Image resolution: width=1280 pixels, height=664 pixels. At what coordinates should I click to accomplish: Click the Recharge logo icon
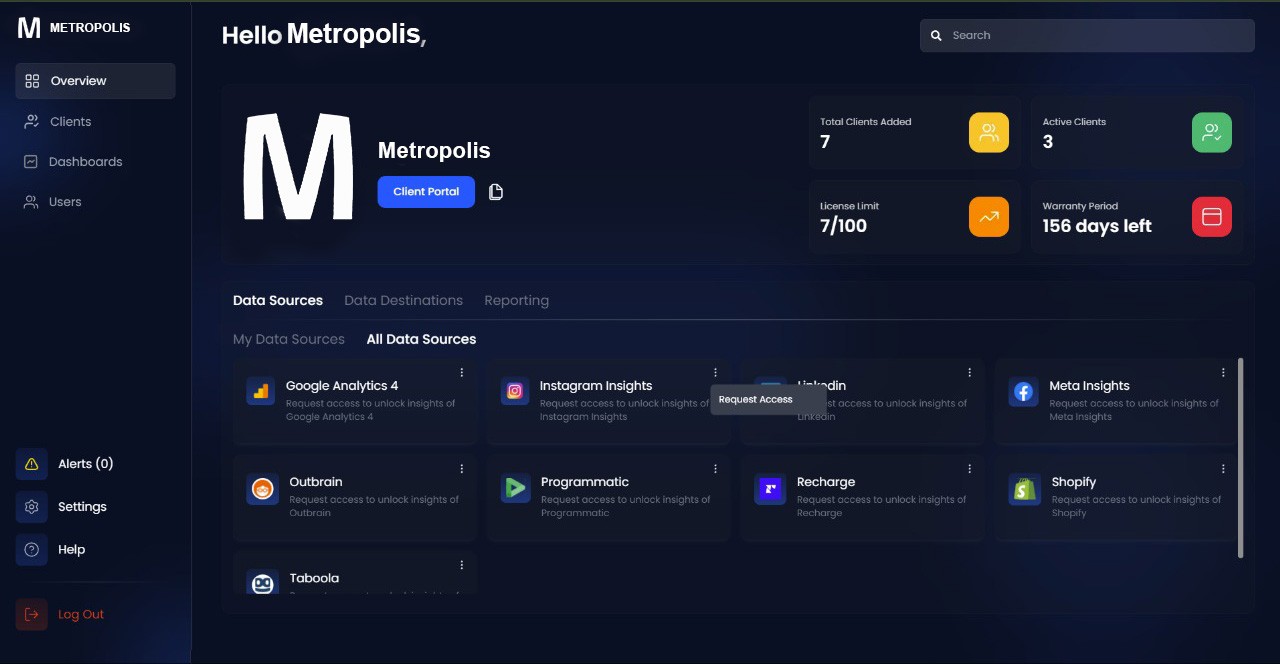pos(770,489)
